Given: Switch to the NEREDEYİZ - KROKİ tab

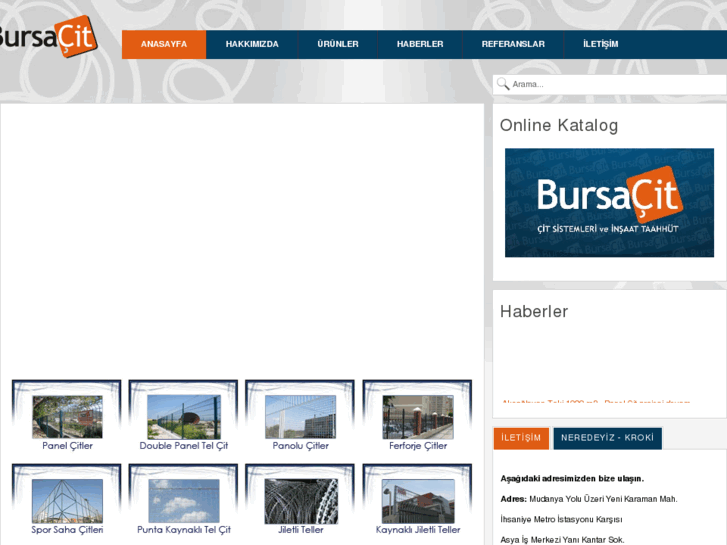Looking at the screenshot, I should (x=607, y=438).
